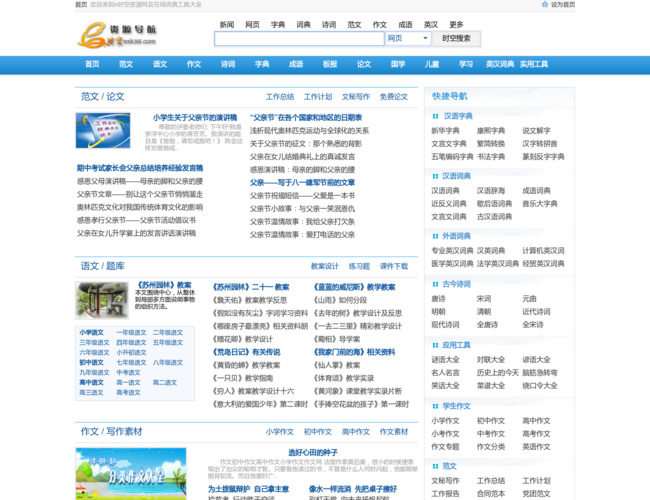This screenshot has height=500, width=650.
Task: Open 绕口令大全 link
Action: pyautogui.click(x=540, y=386)
